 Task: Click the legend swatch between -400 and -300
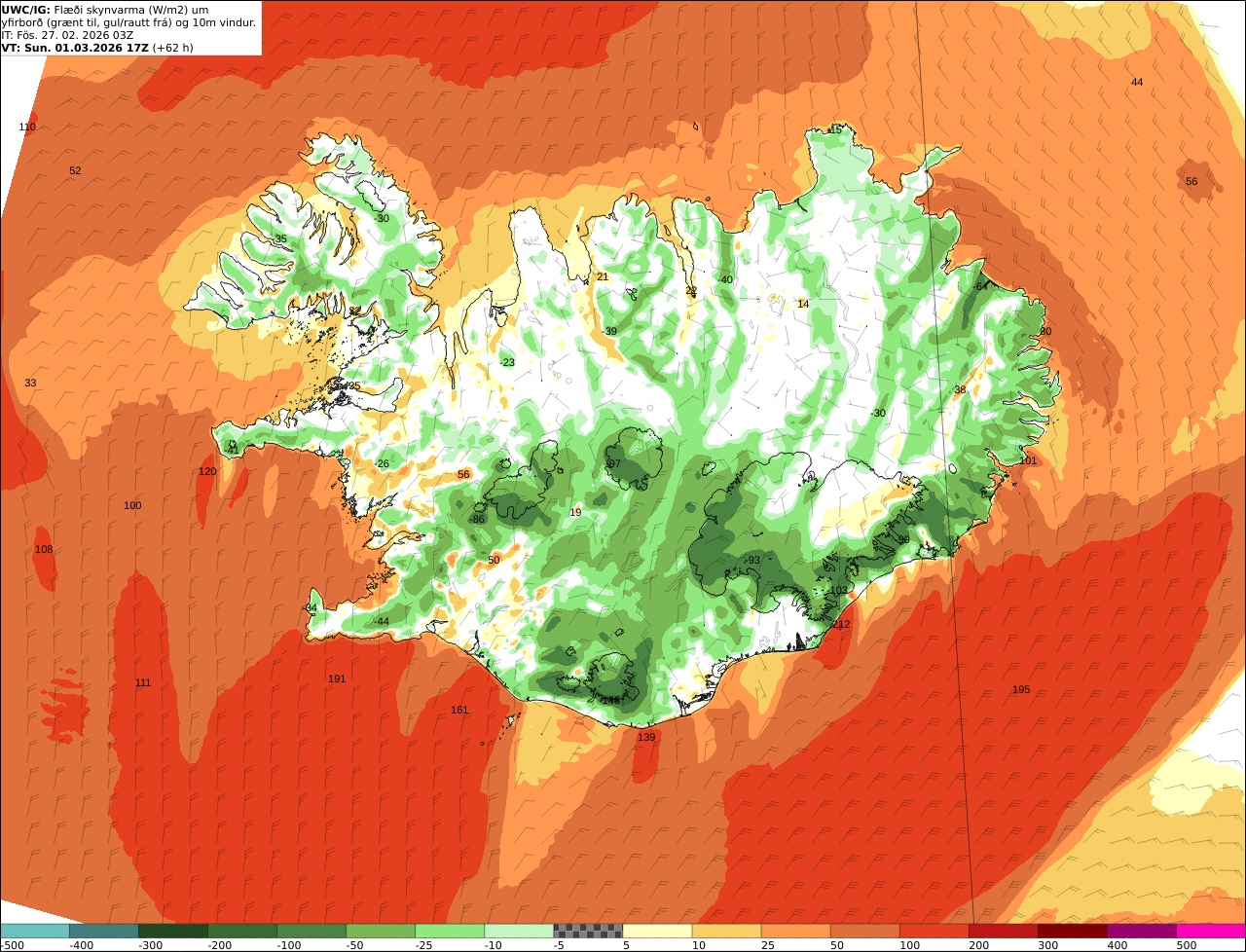pyautogui.click(x=104, y=931)
